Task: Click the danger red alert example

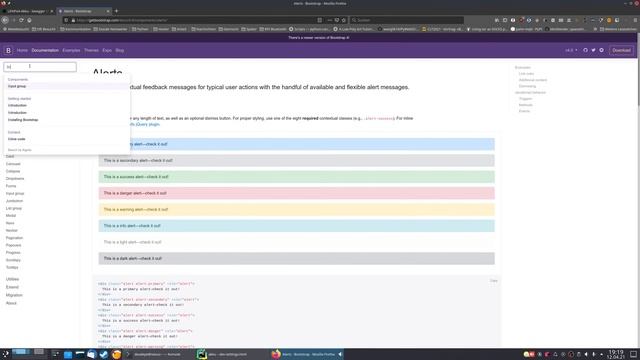Action: [x=296, y=193]
